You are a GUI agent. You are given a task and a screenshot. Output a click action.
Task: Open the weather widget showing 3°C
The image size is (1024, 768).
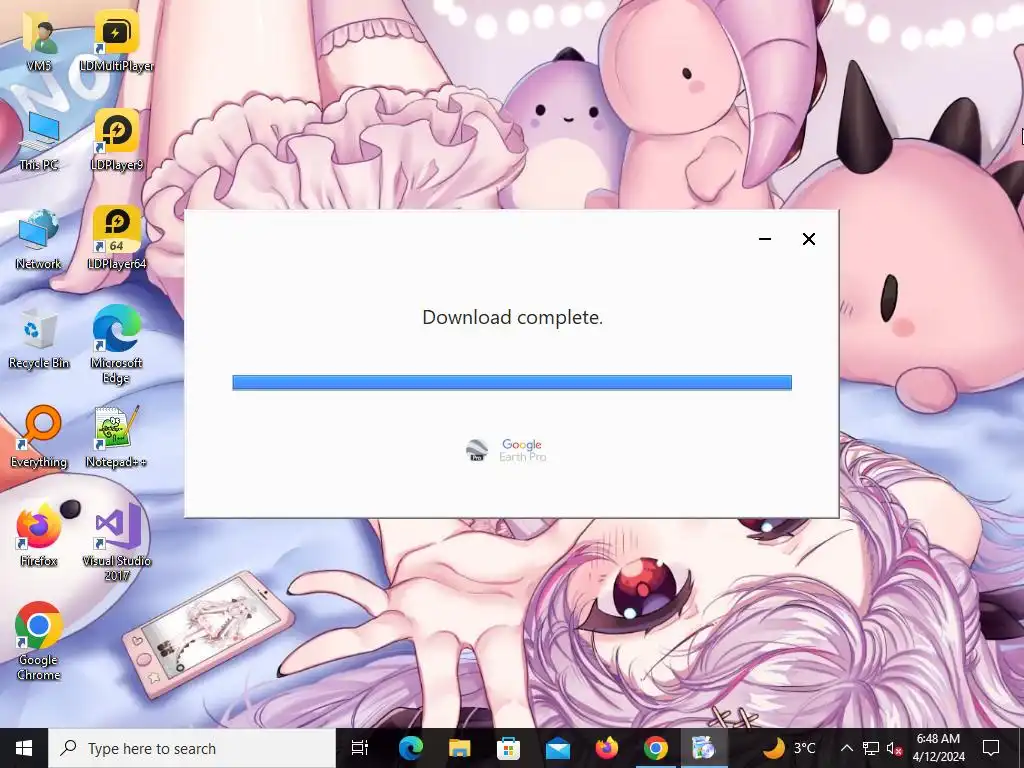point(790,748)
